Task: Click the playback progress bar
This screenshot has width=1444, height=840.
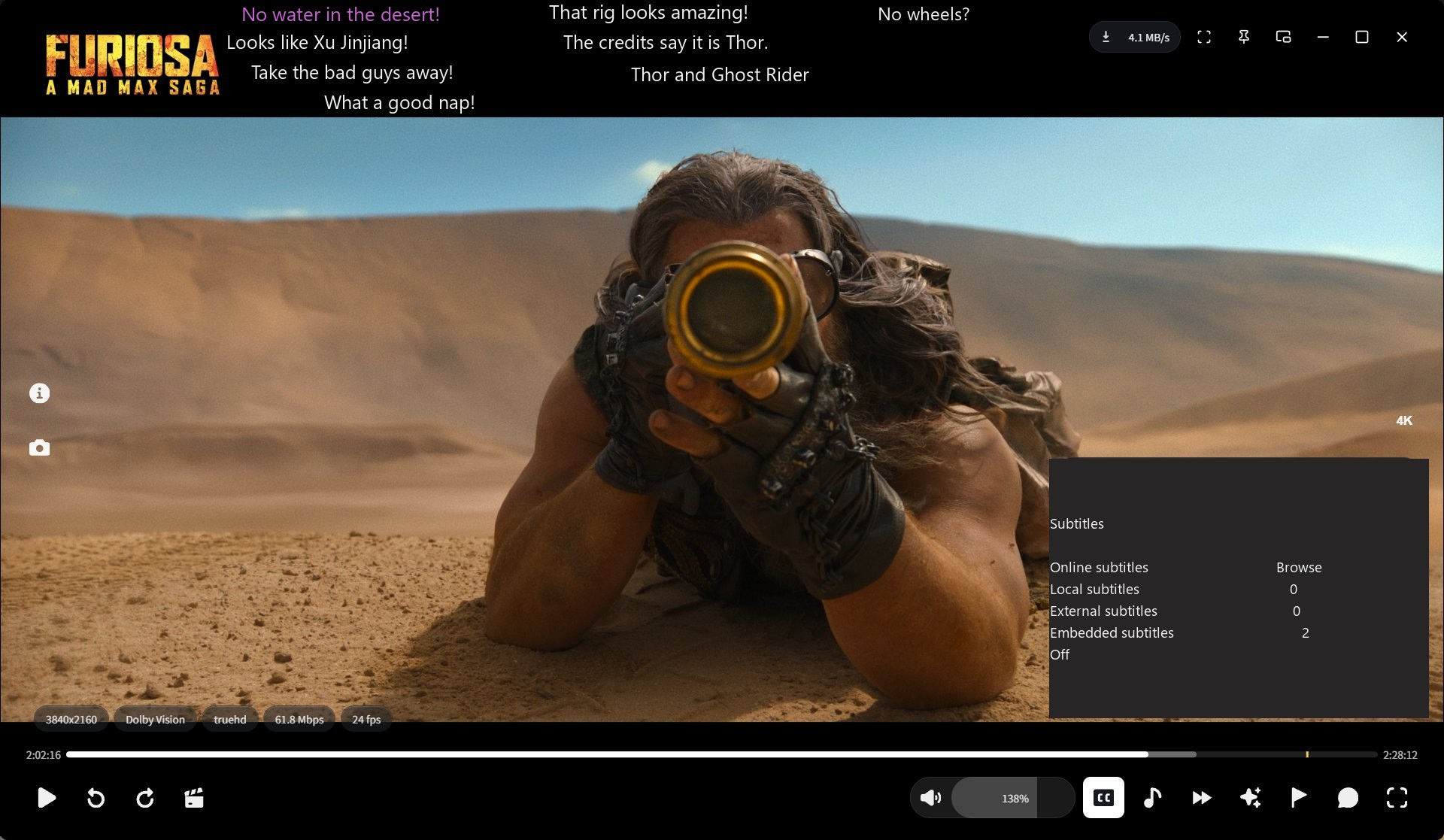Action: pyautogui.click(x=721, y=754)
